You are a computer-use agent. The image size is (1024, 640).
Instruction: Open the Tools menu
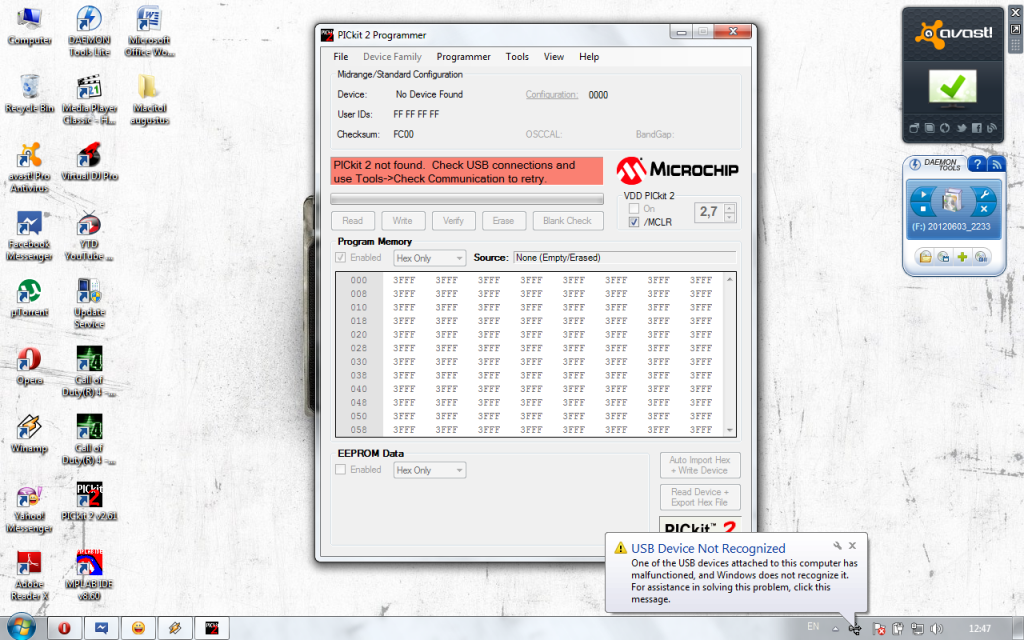point(517,57)
